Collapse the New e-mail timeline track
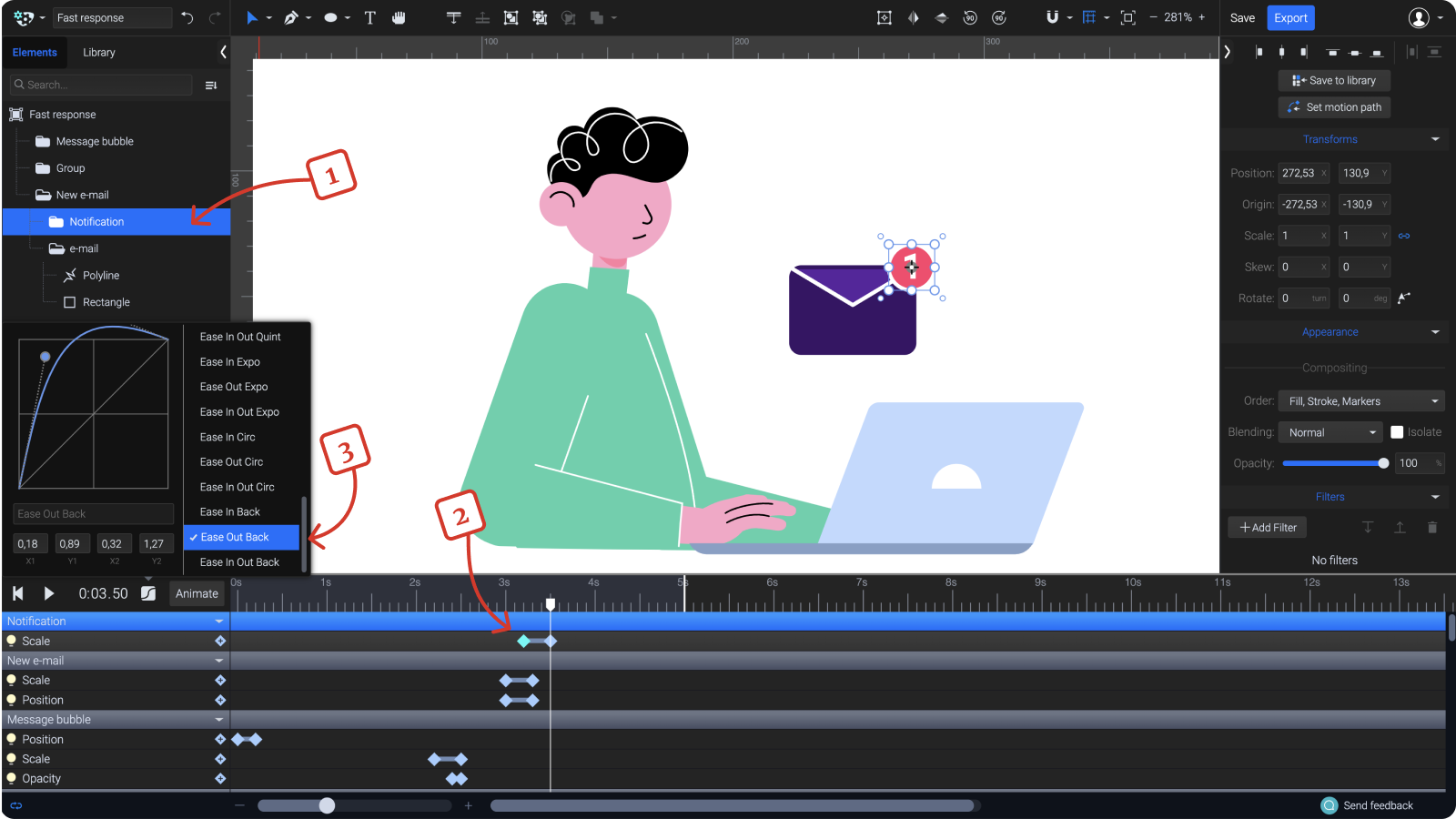 (218, 661)
